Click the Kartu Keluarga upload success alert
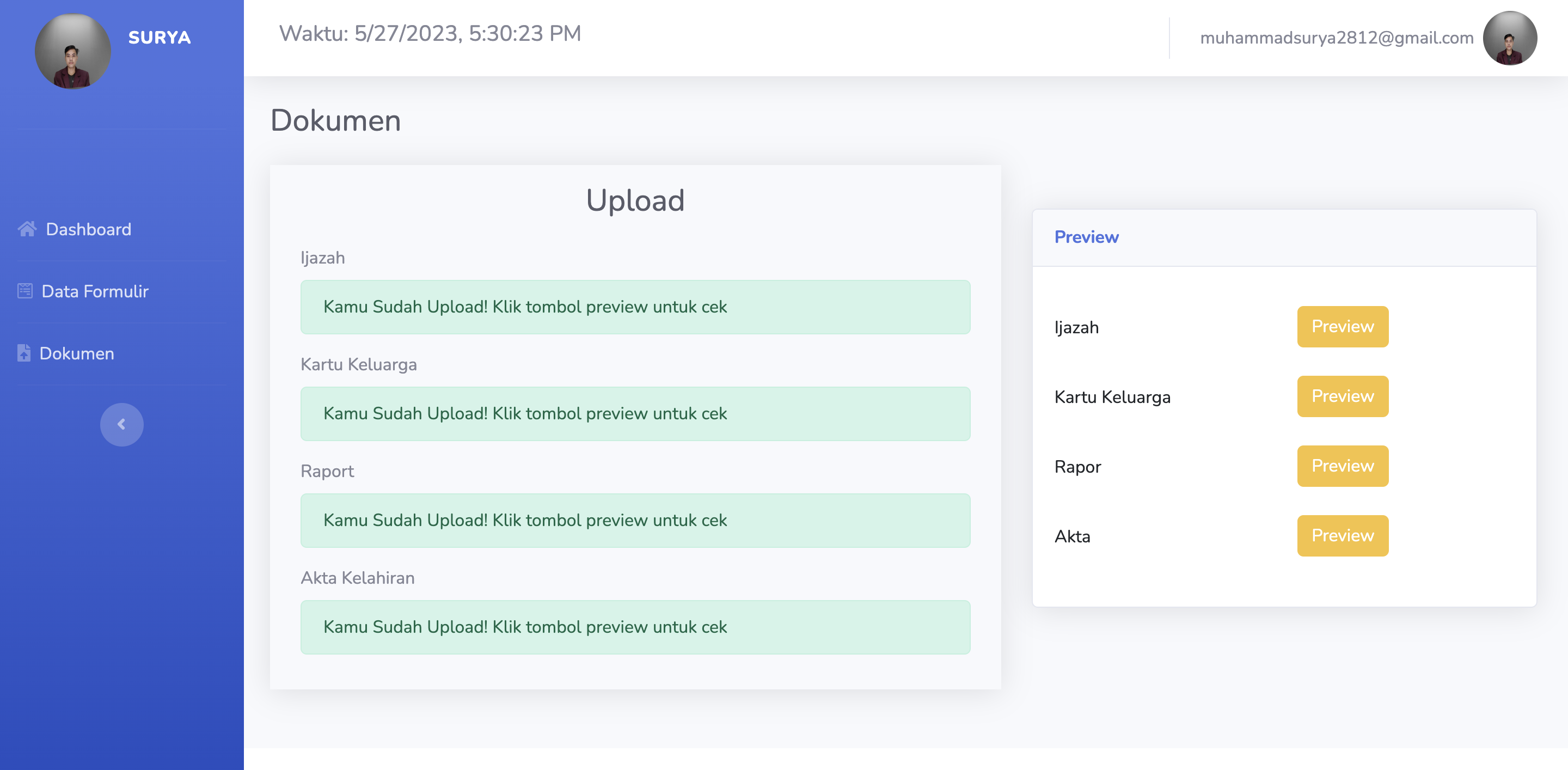The image size is (1568, 770). pos(635,413)
